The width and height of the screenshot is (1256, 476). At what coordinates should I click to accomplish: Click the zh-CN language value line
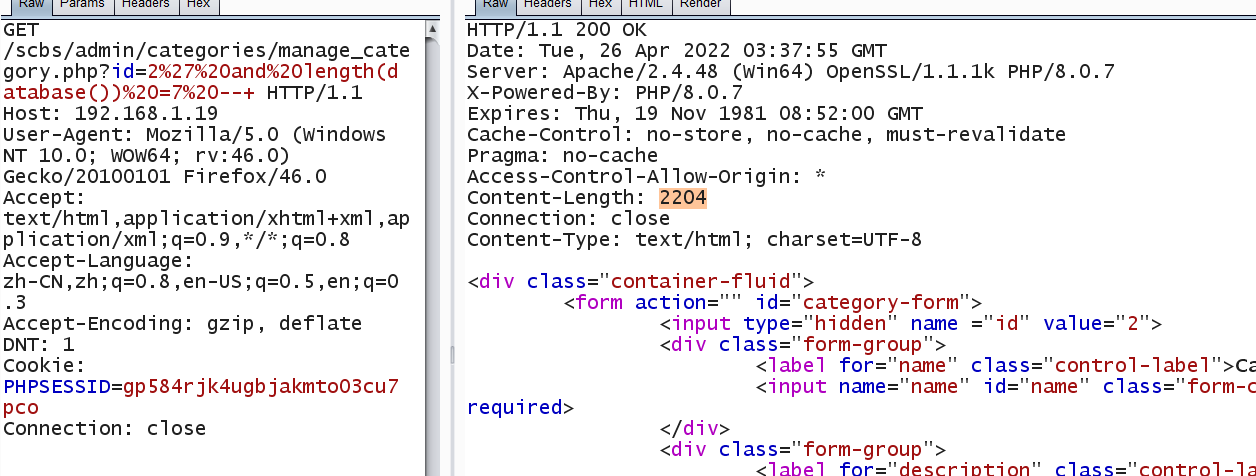pyautogui.click(x=201, y=282)
